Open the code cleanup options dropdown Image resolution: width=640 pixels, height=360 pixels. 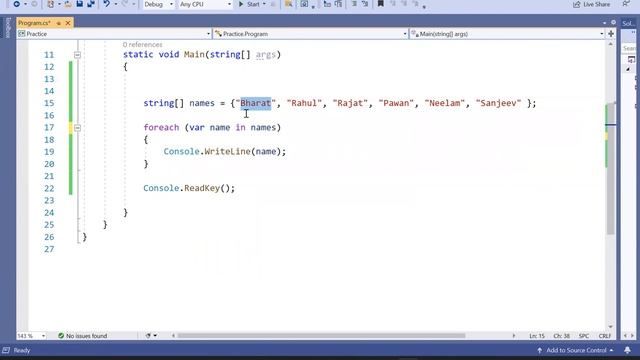pyautogui.click(x=155, y=336)
